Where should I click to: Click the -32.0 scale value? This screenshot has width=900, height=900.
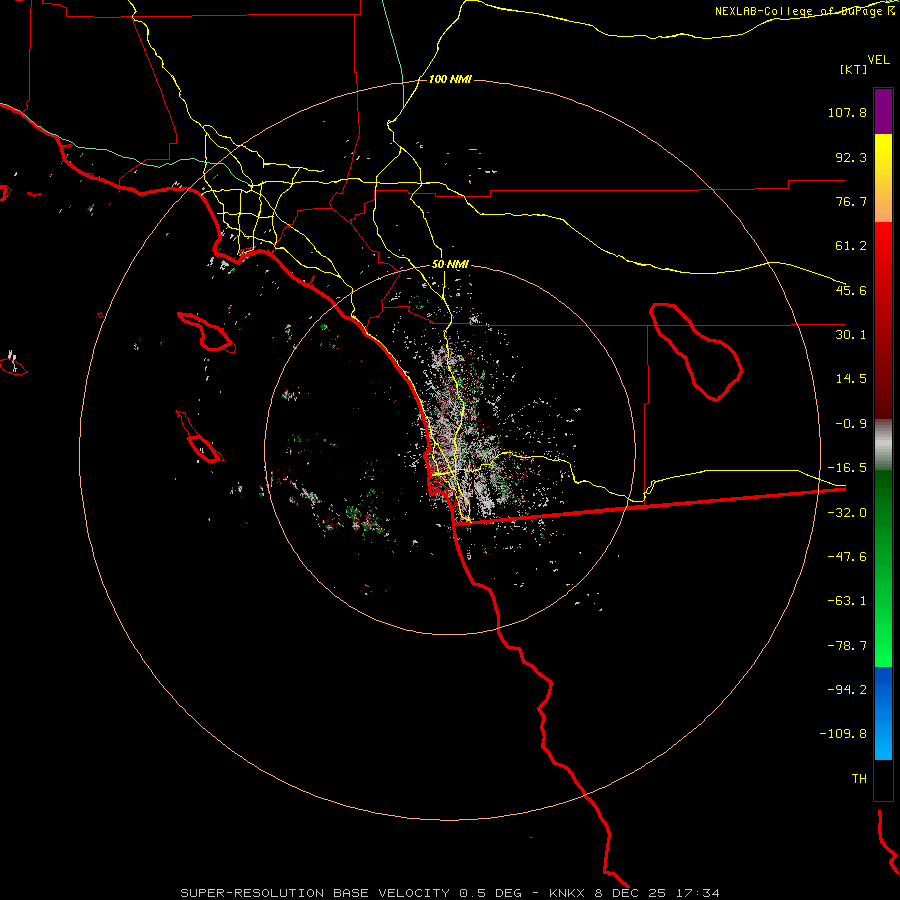pyautogui.click(x=847, y=513)
